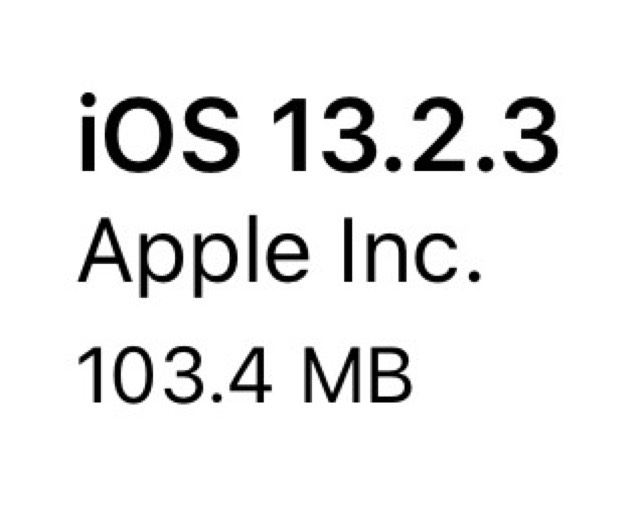The width and height of the screenshot is (640, 506).
Task: Tap the capital A in Apple
Action: [x=105, y=250]
